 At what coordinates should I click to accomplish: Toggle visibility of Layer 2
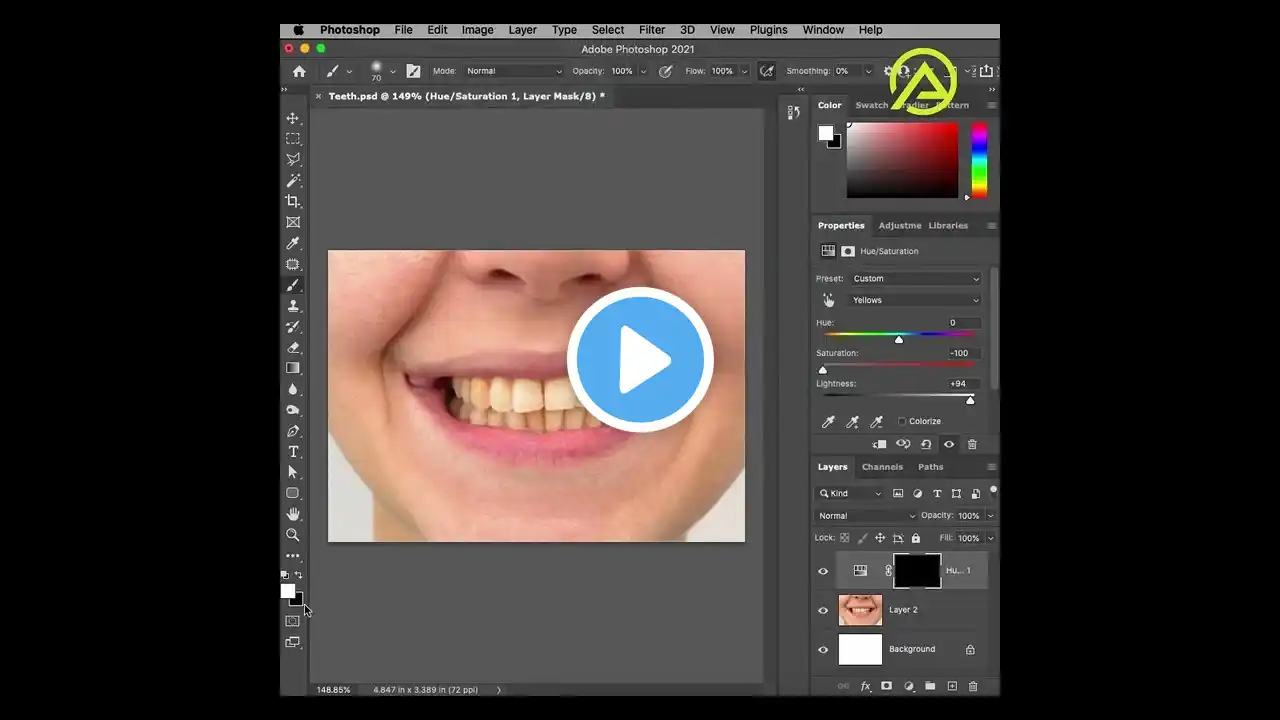(823, 610)
